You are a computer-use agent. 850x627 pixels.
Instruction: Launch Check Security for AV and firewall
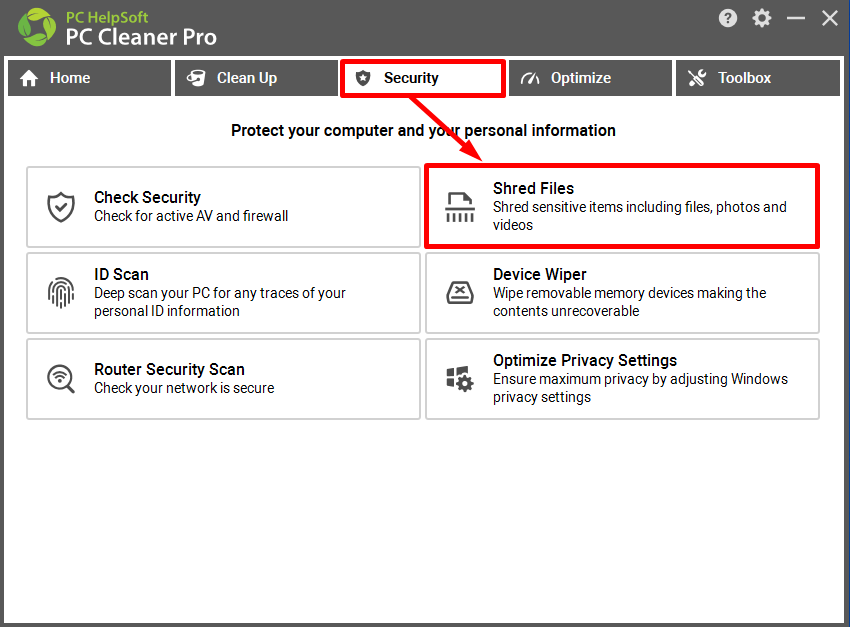coord(223,207)
